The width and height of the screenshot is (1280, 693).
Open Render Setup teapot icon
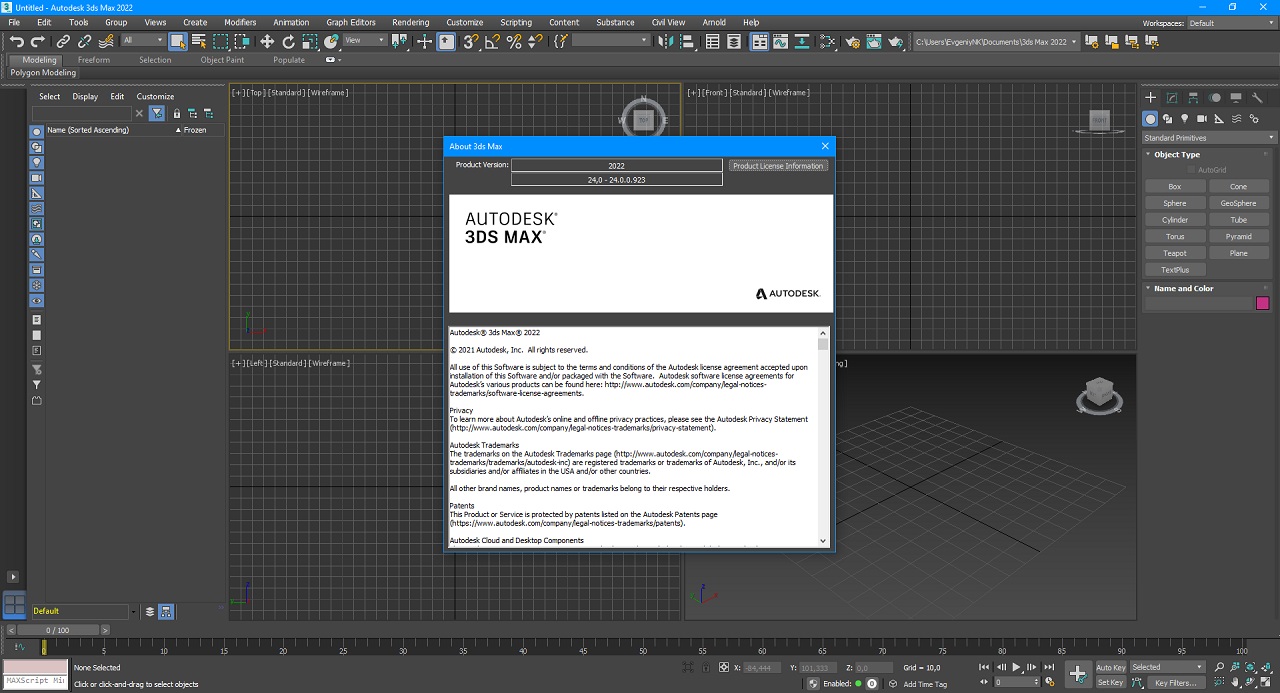[x=852, y=41]
